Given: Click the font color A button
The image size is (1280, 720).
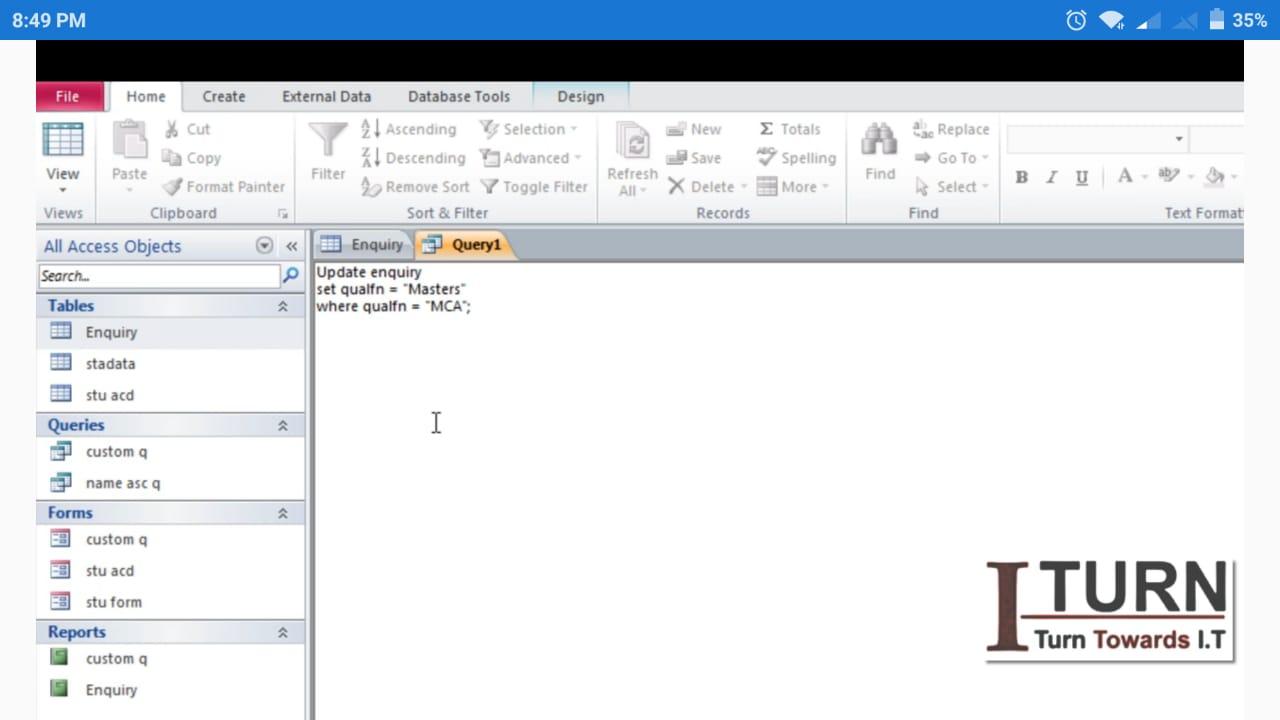Looking at the screenshot, I should [1125, 176].
